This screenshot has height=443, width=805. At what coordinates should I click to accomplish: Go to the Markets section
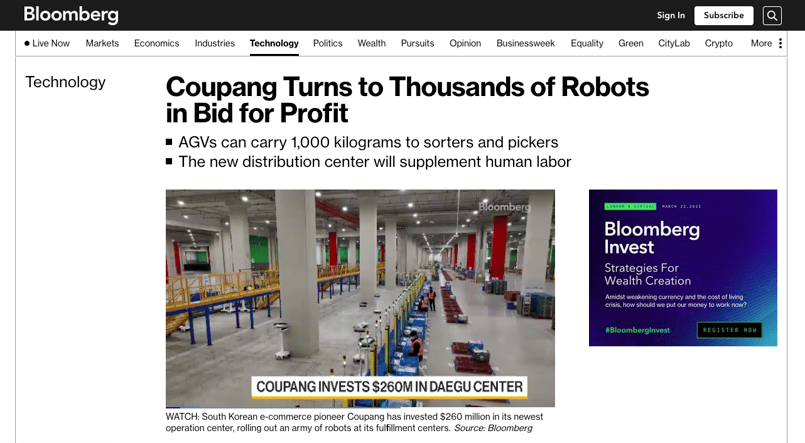pos(102,43)
